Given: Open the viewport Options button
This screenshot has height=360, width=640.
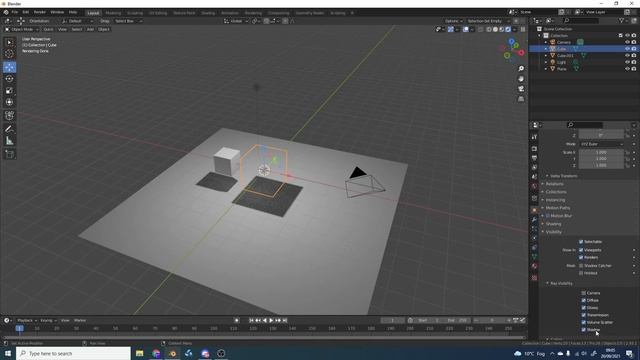Looking at the screenshot, I should (x=453, y=21).
